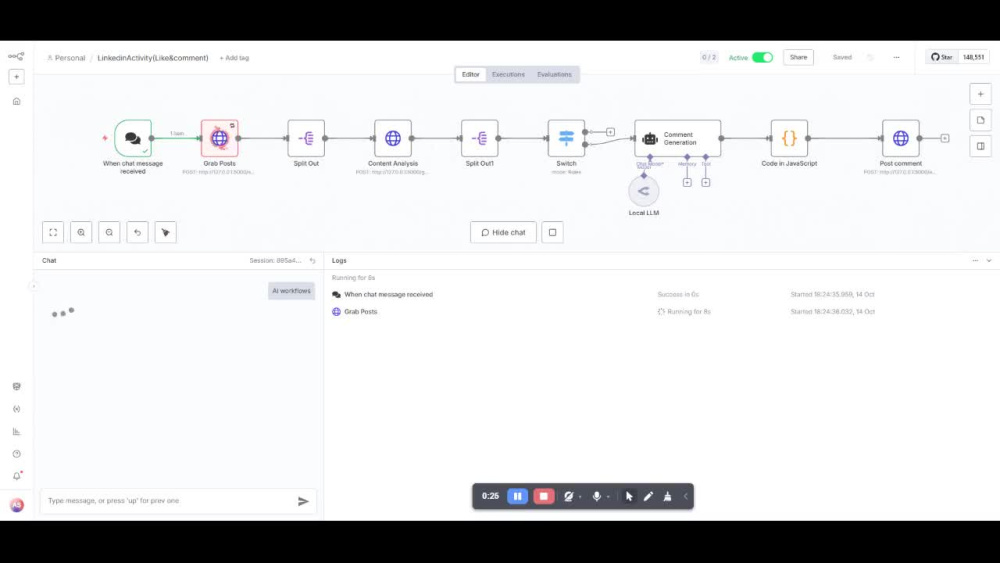Go to home overview in sidebar
Image resolution: width=1000 pixels, height=563 pixels.
pyautogui.click(x=17, y=101)
